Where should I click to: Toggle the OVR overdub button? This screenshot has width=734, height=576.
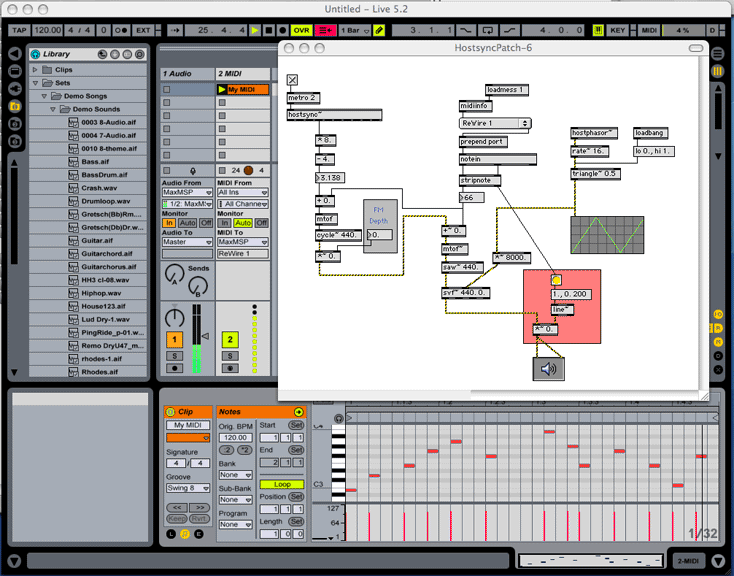click(301, 30)
